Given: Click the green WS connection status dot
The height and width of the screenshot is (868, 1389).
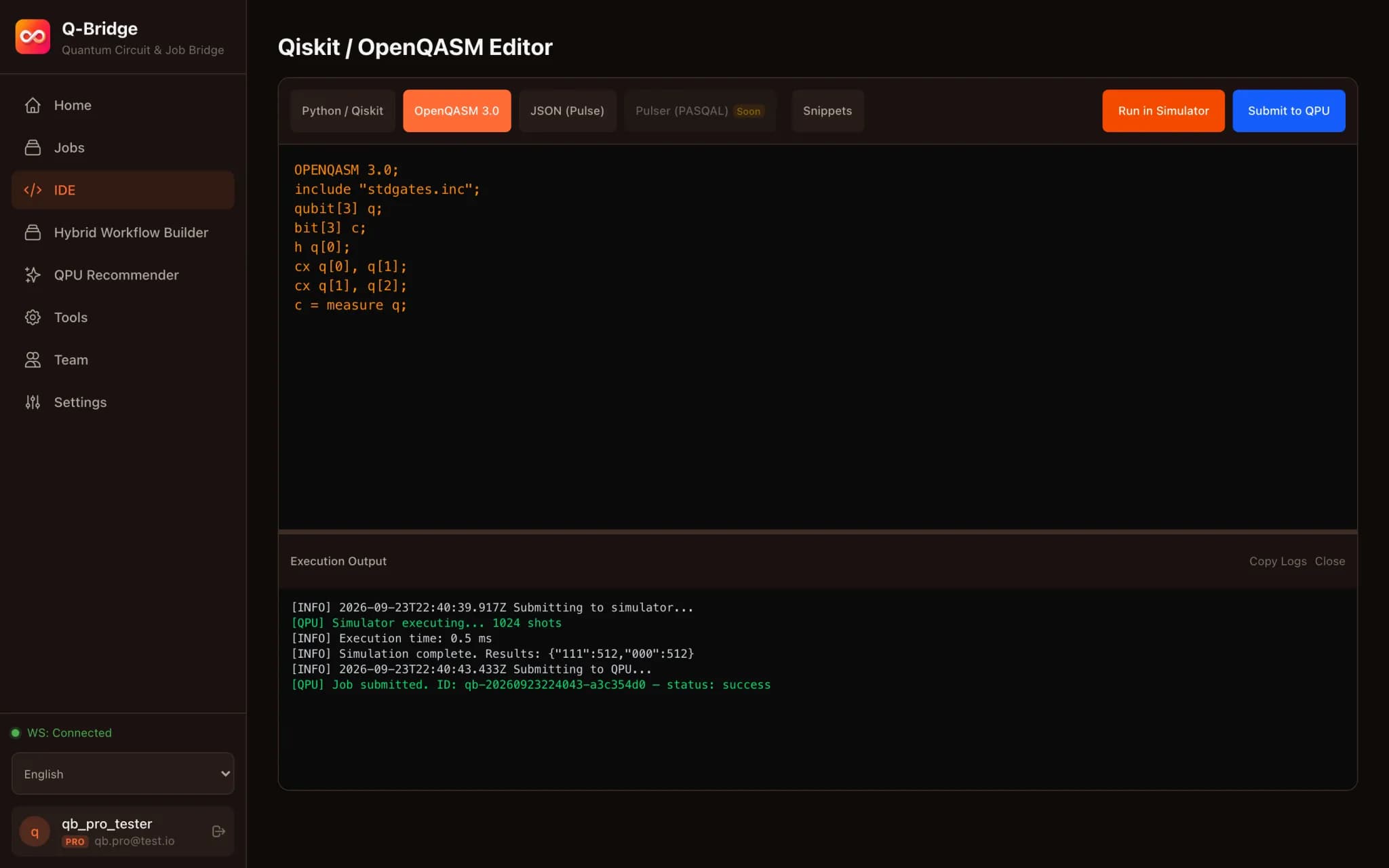Looking at the screenshot, I should pos(16,733).
